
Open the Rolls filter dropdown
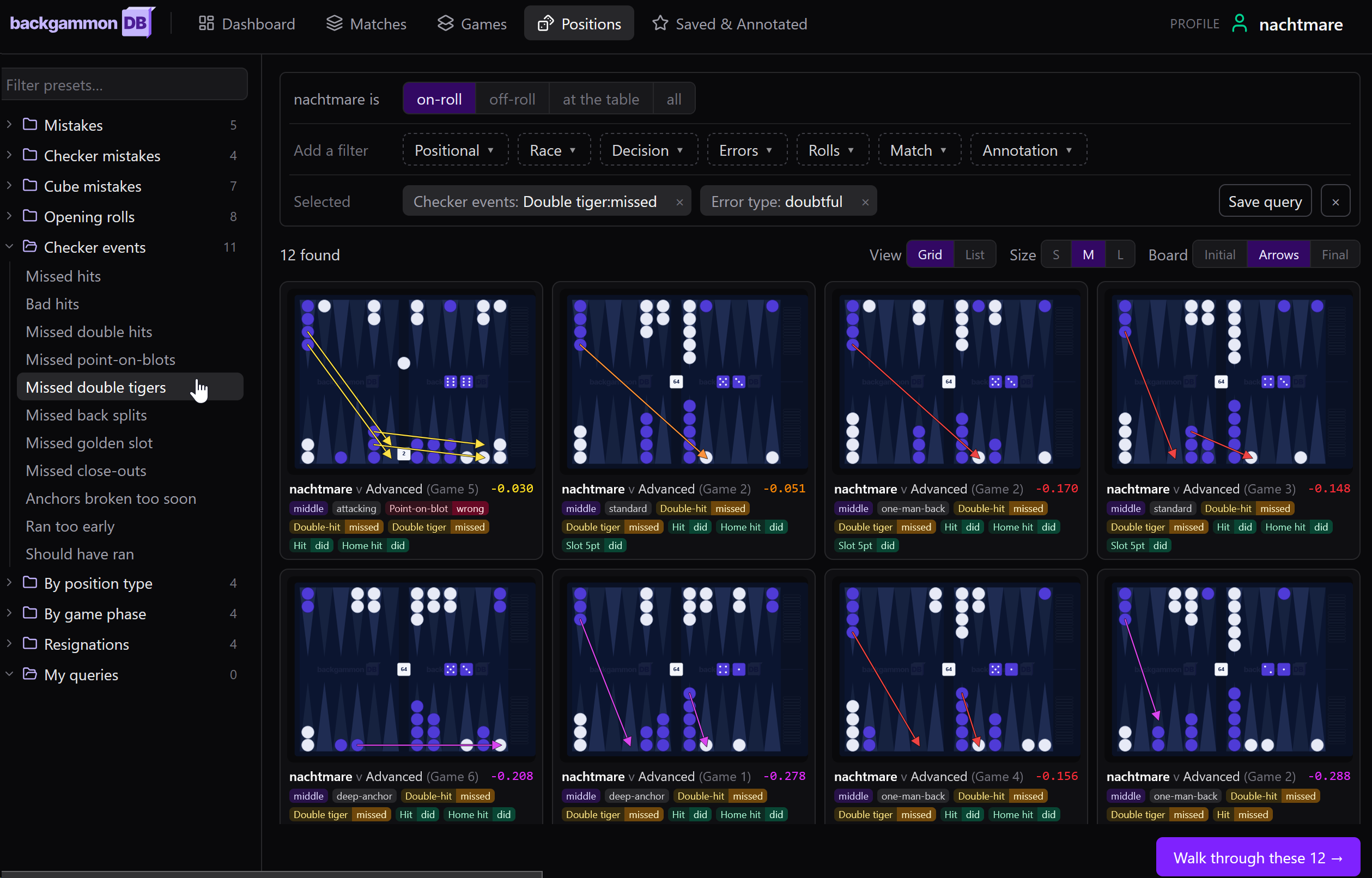(832, 150)
